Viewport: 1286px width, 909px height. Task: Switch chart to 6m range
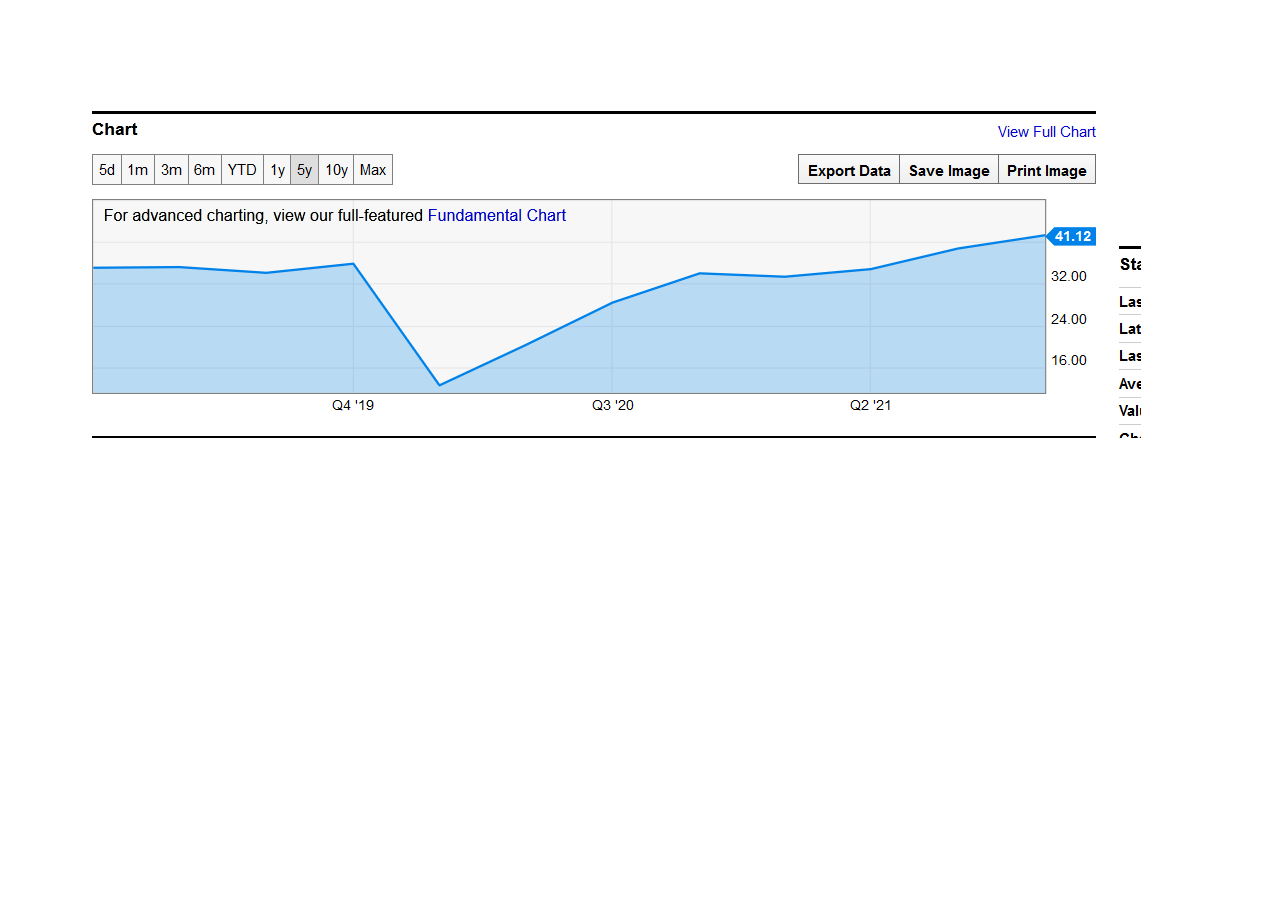[205, 170]
